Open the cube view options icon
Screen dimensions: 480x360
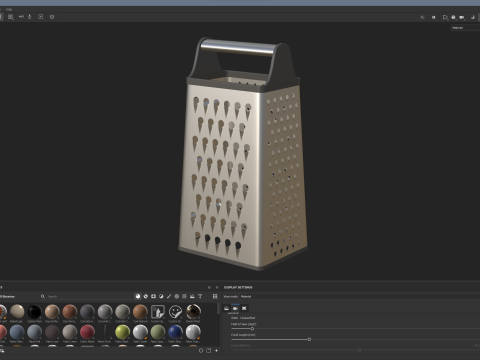[445, 17]
